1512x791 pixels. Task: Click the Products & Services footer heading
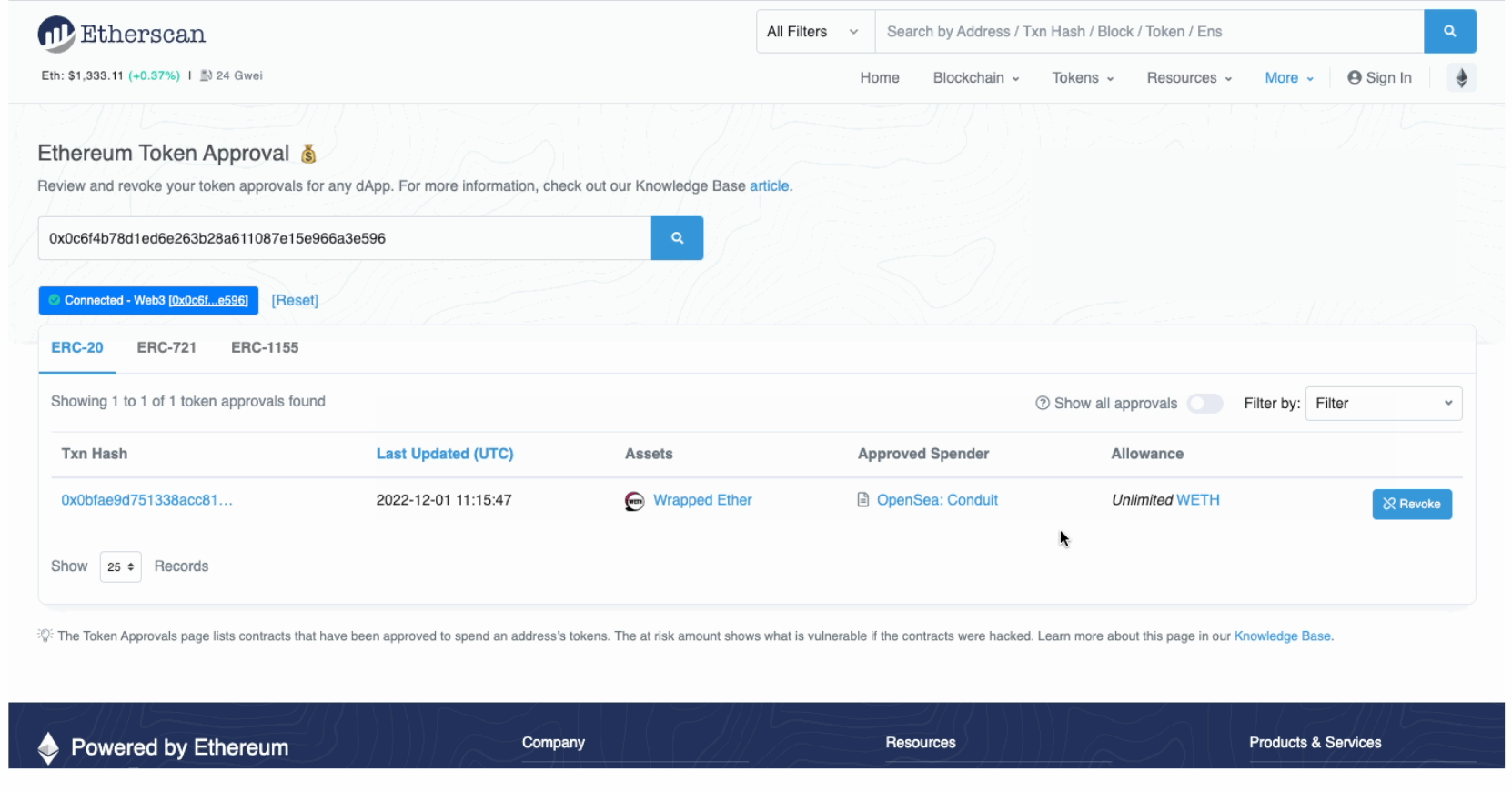click(1315, 743)
